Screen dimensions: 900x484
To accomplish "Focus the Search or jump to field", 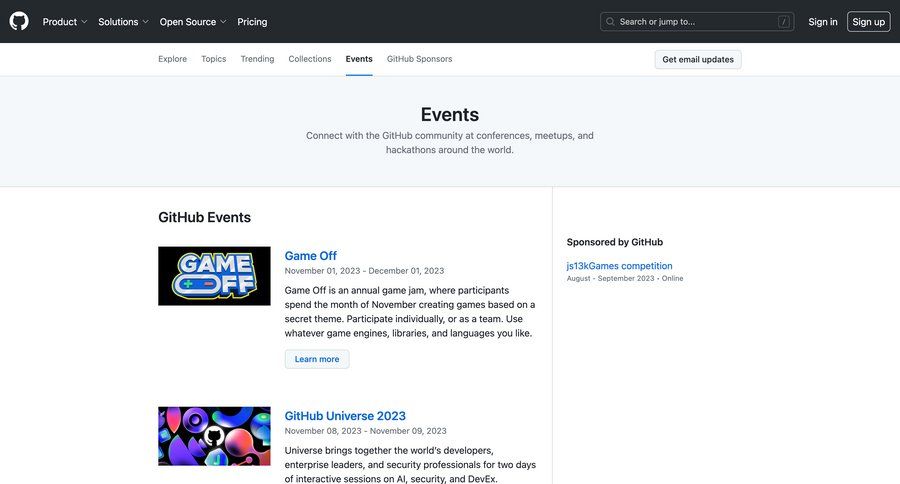I will pos(697,22).
